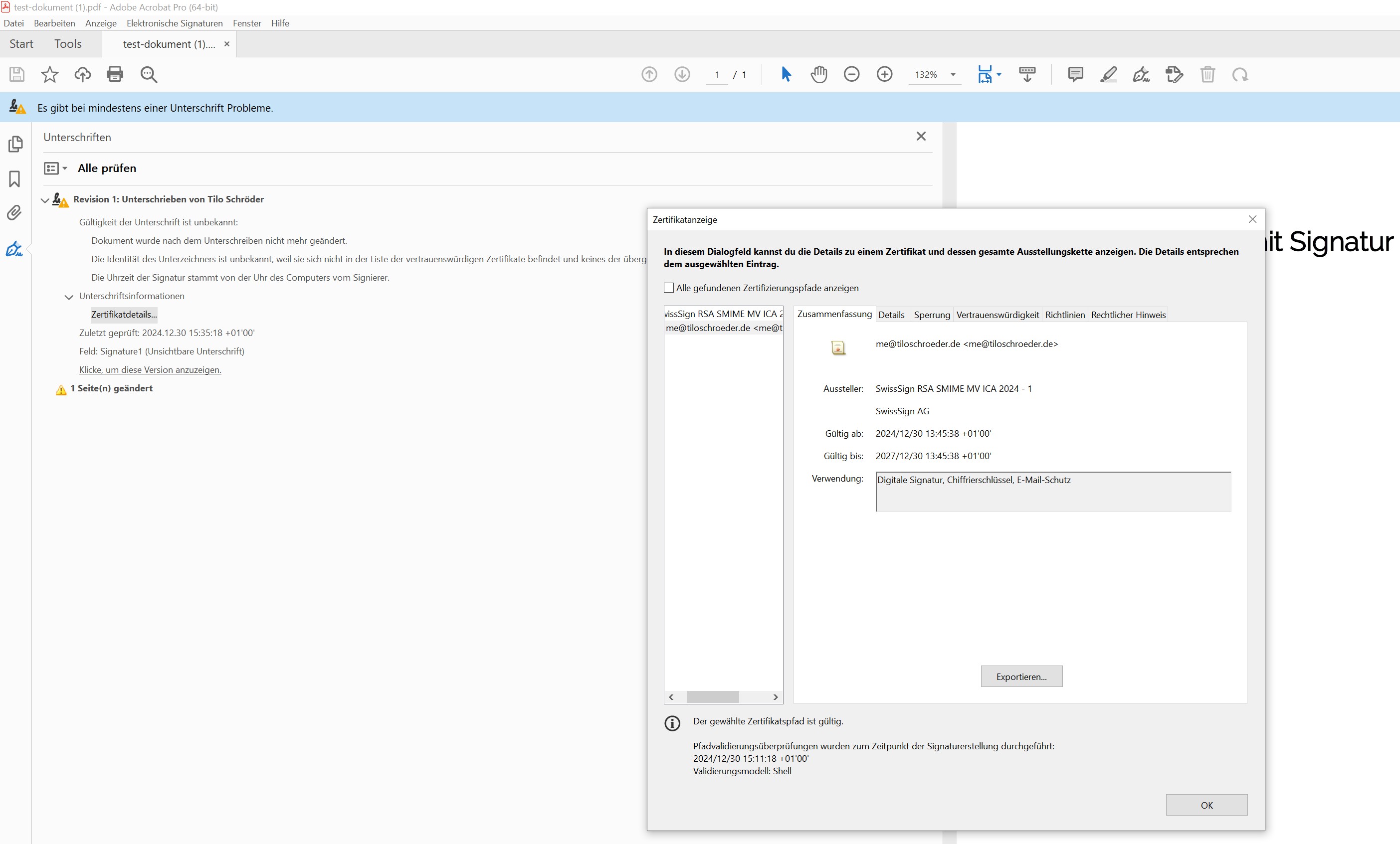Click the print icon in toolbar
Image resolution: width=1400 pixels, height=844 pixels.
tap(115, 74)
